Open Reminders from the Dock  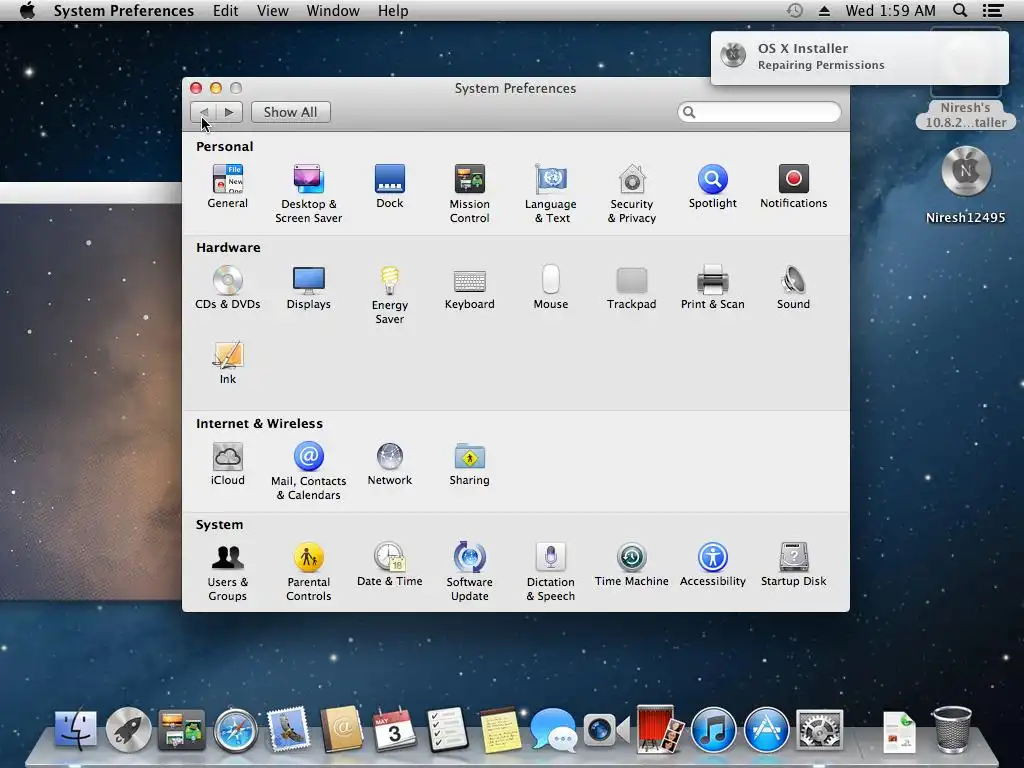(x=447, y=728)
